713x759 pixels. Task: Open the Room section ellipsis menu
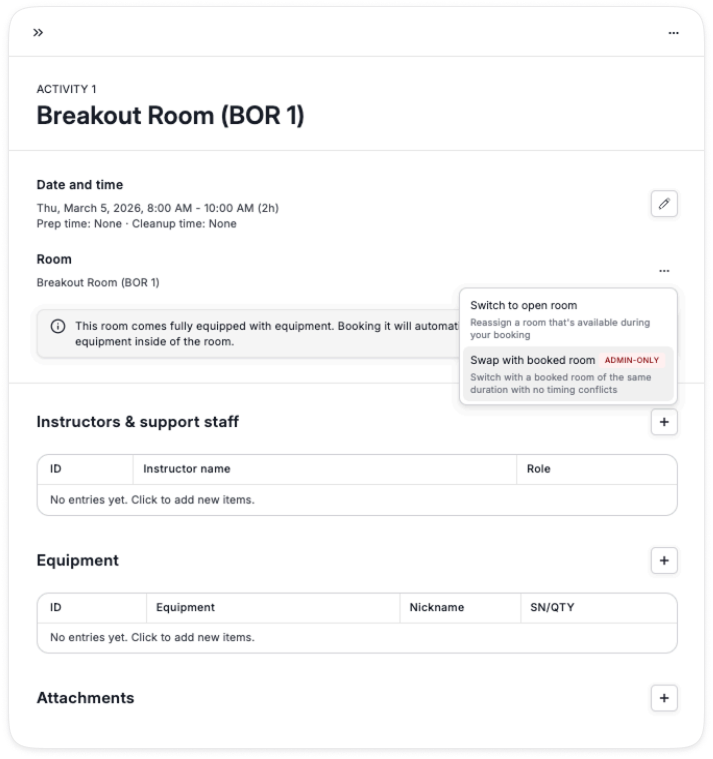click(664, 271)
